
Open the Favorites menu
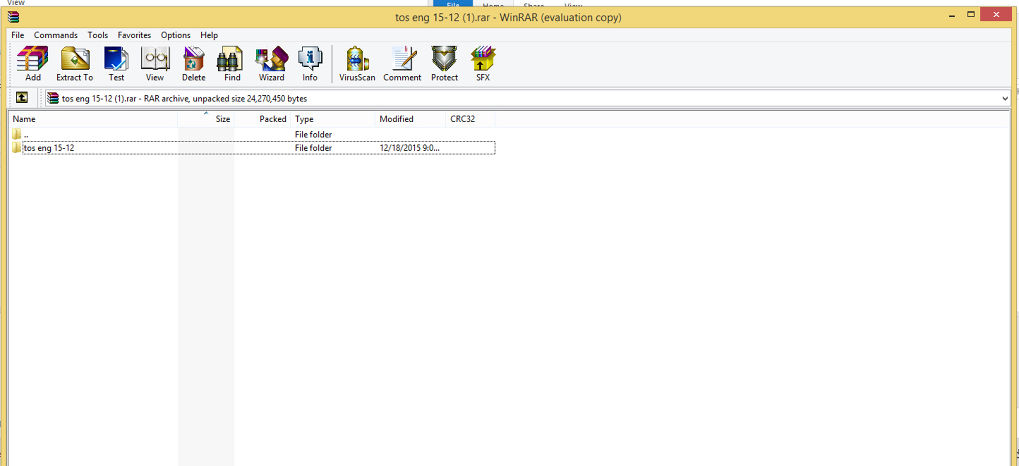[x=134, y=35]
